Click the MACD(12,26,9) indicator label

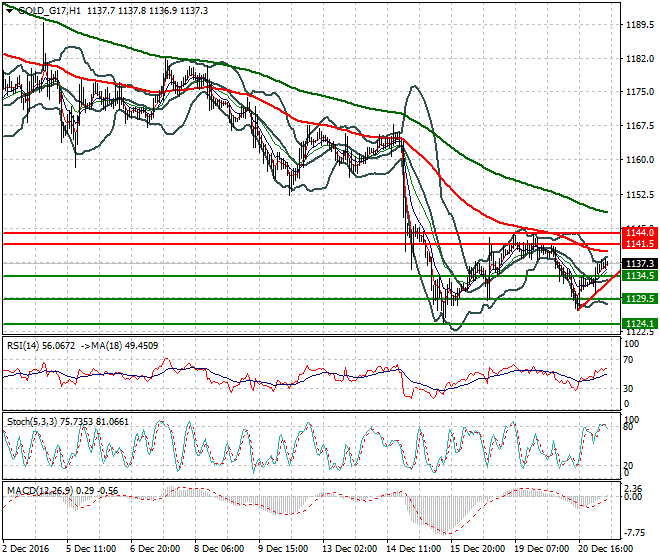coord(32,489)
